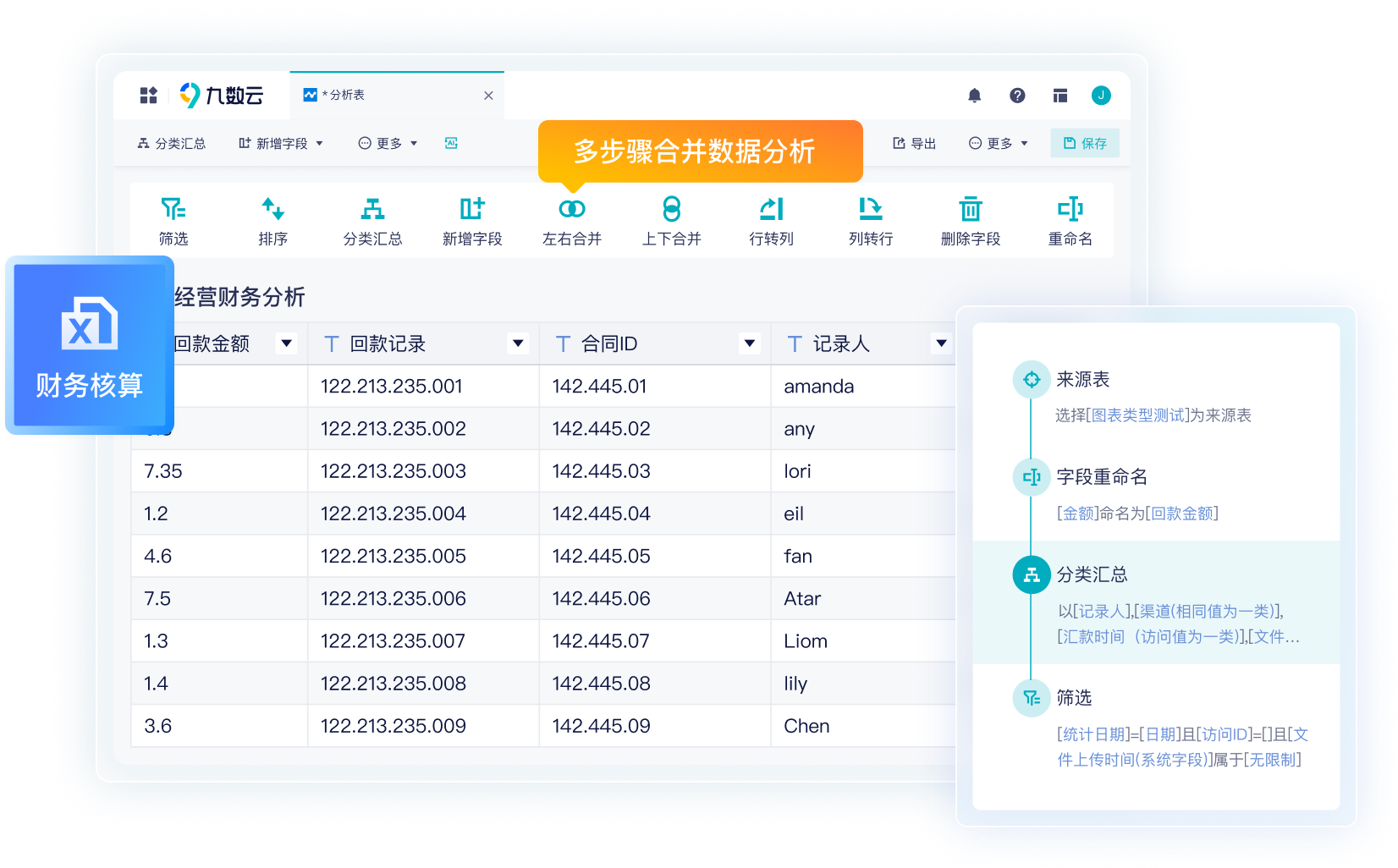1398x868 pixels.
Task: Open the 记录人 column filter arrow
Action: [941, 343]
